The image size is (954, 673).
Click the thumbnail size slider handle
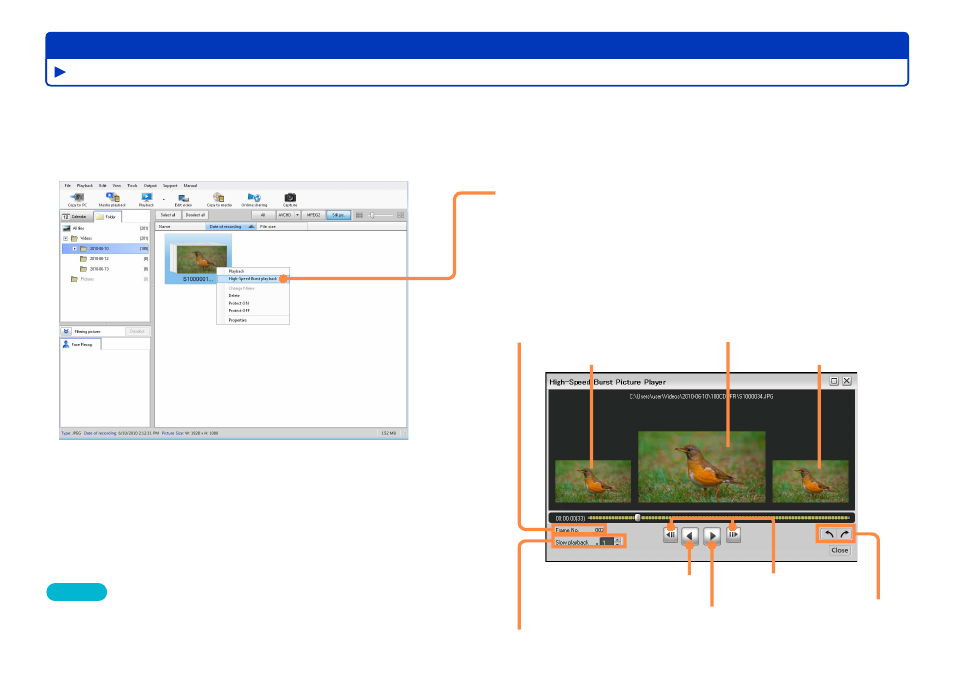tap(372, 215)
